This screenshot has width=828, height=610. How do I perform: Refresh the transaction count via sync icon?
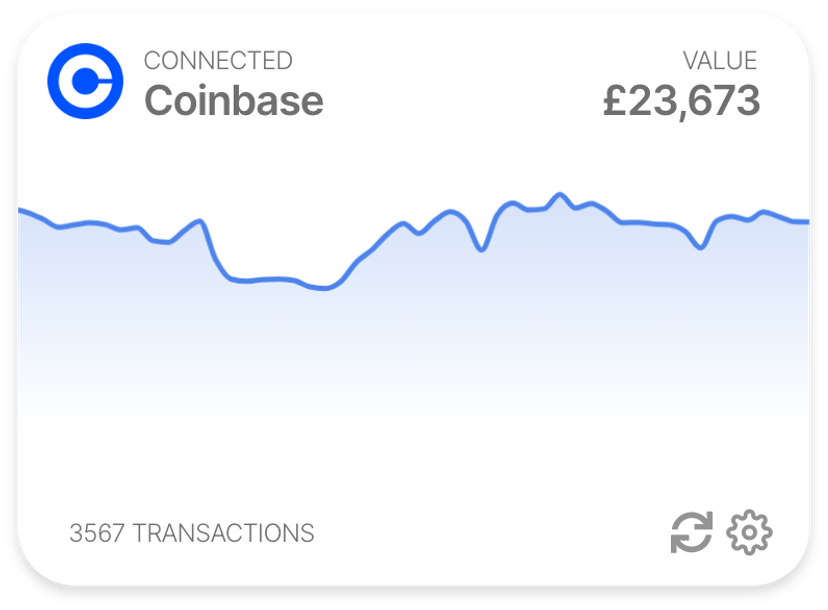tap(691, 533)
